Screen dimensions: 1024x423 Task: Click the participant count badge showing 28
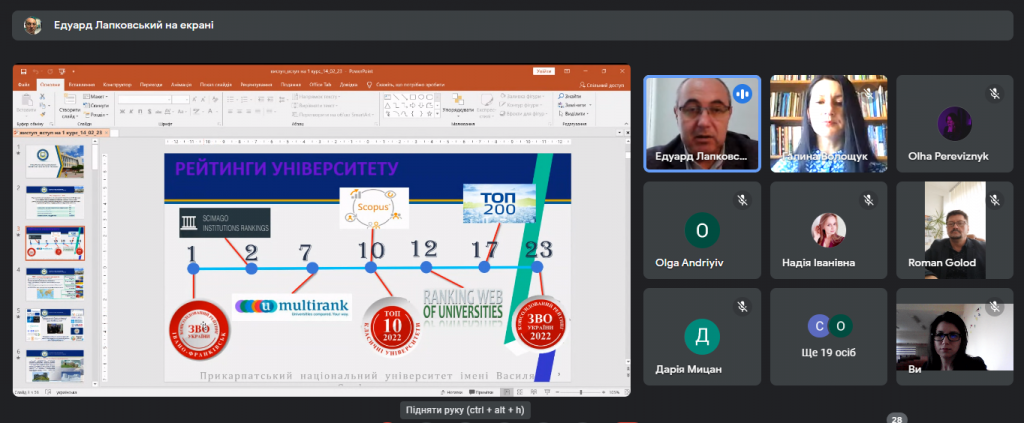[897, 419]
